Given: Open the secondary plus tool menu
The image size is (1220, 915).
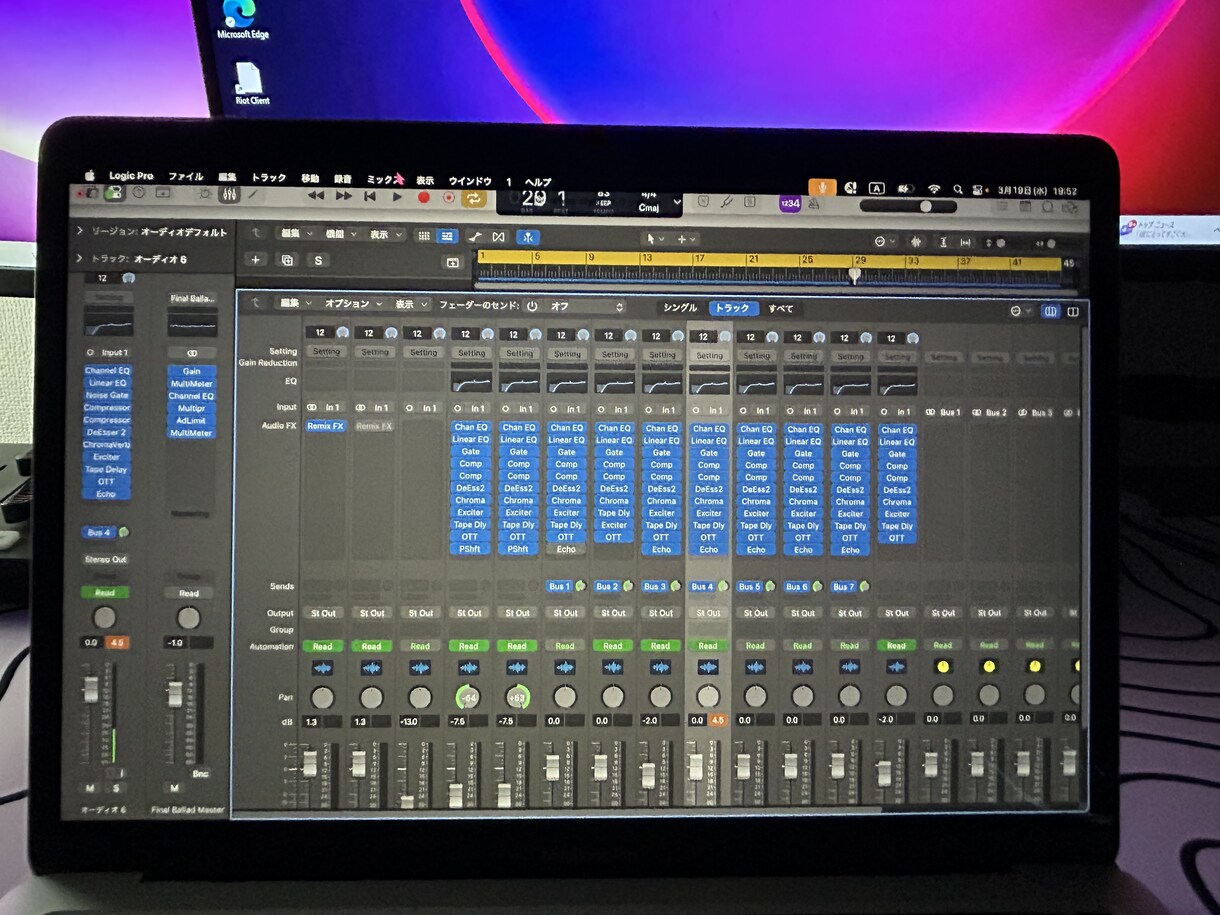Looking at the screenshot, I should click(x=686, y=239).
